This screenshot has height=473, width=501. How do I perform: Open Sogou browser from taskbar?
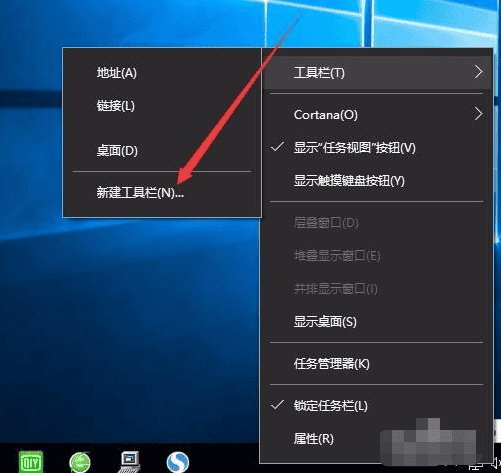(178, 462)
